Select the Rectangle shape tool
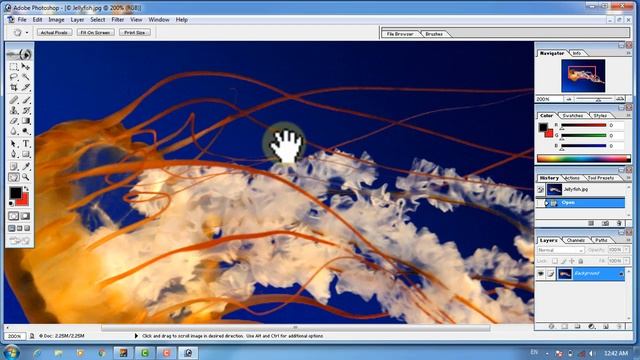Viewport: 640px width, 360px height. tap(26, 154)
